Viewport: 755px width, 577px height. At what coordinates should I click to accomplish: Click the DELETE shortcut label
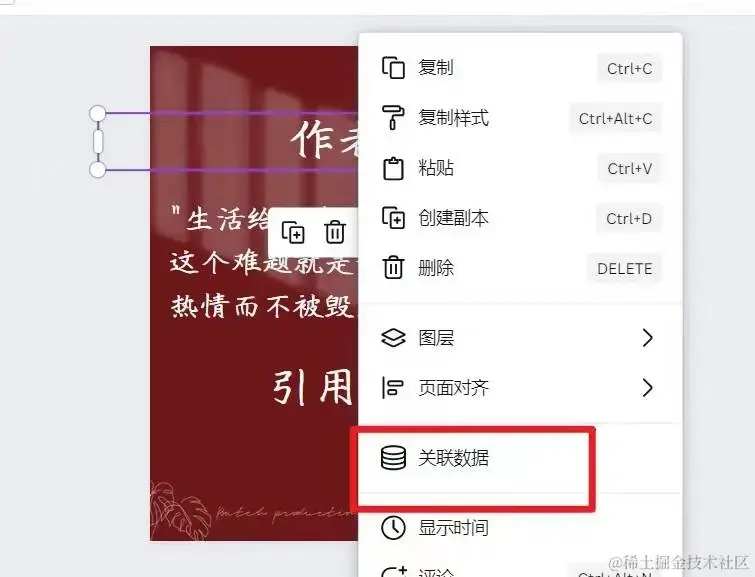click(x=625, y=269)
